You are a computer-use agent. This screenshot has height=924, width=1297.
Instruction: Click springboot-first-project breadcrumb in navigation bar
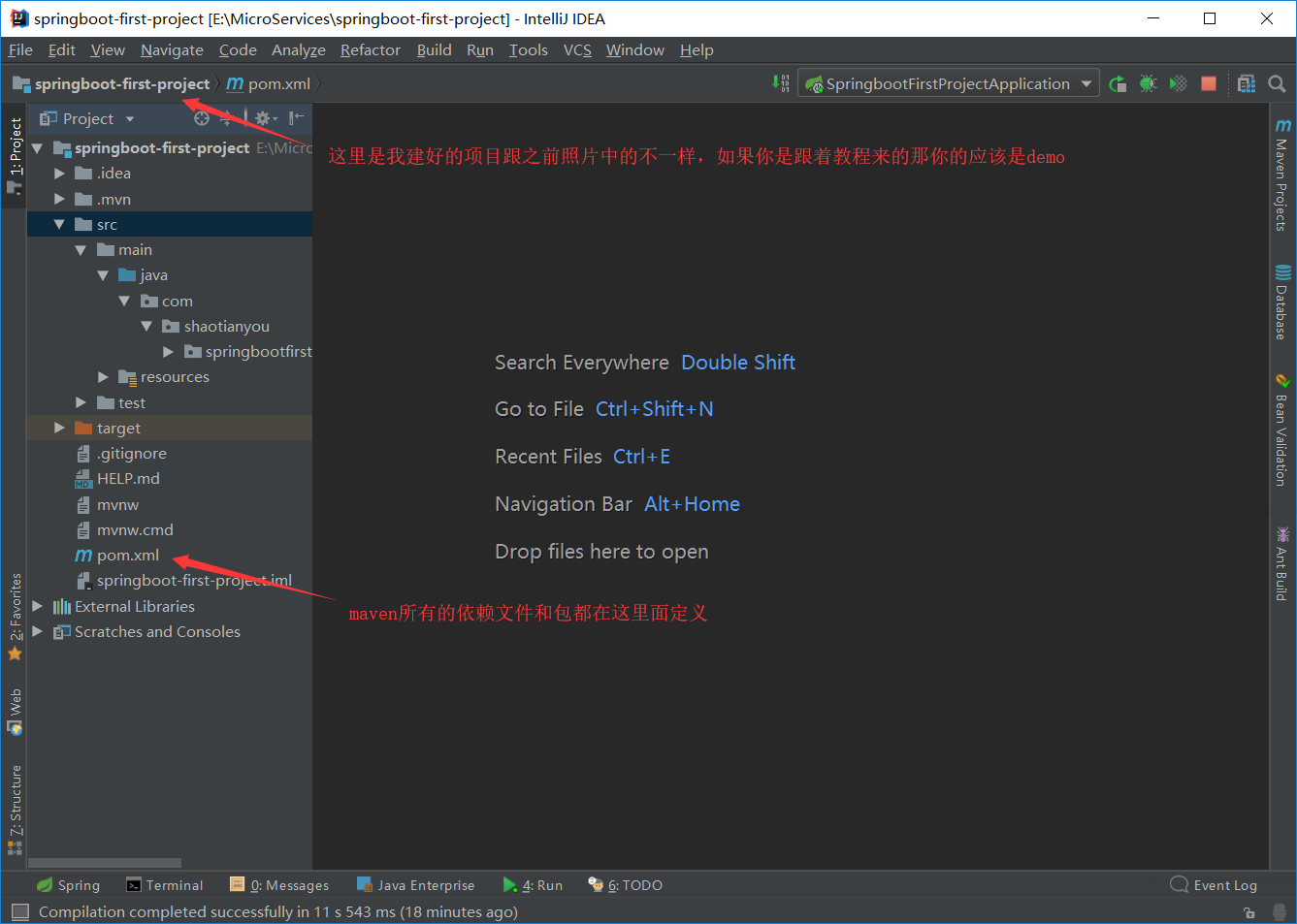pyautogui.click(x=111, y=84)
